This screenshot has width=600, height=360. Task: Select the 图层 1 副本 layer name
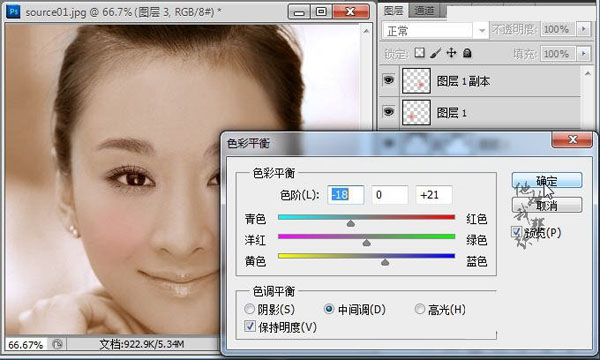[463, 81]
